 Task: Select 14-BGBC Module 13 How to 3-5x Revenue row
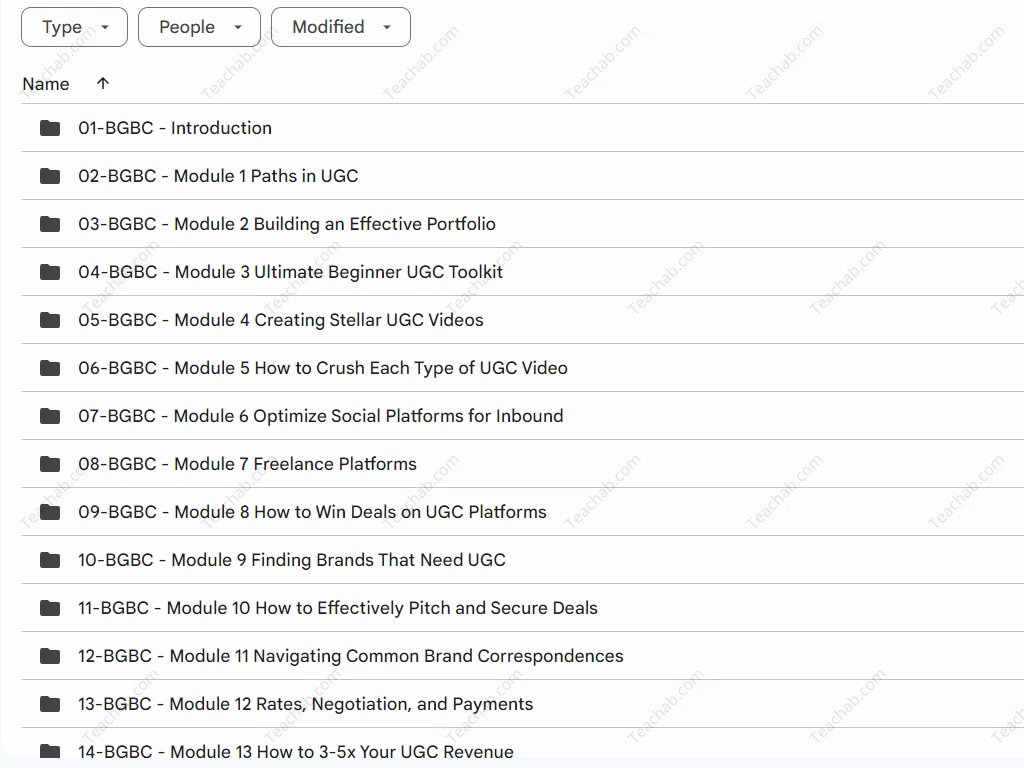click(x=295, y=752)
